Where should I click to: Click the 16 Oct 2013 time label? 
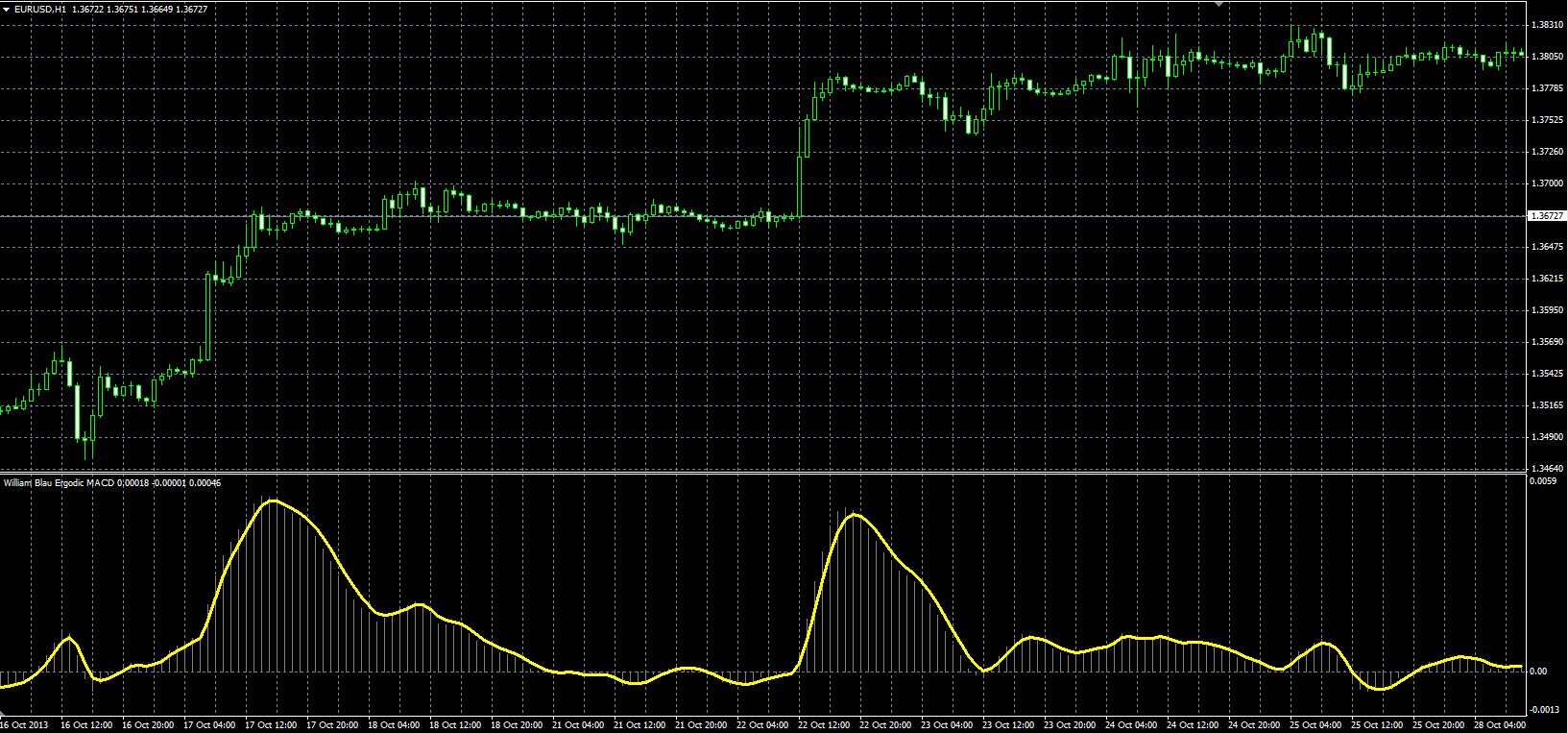click(x=24, y=725)
